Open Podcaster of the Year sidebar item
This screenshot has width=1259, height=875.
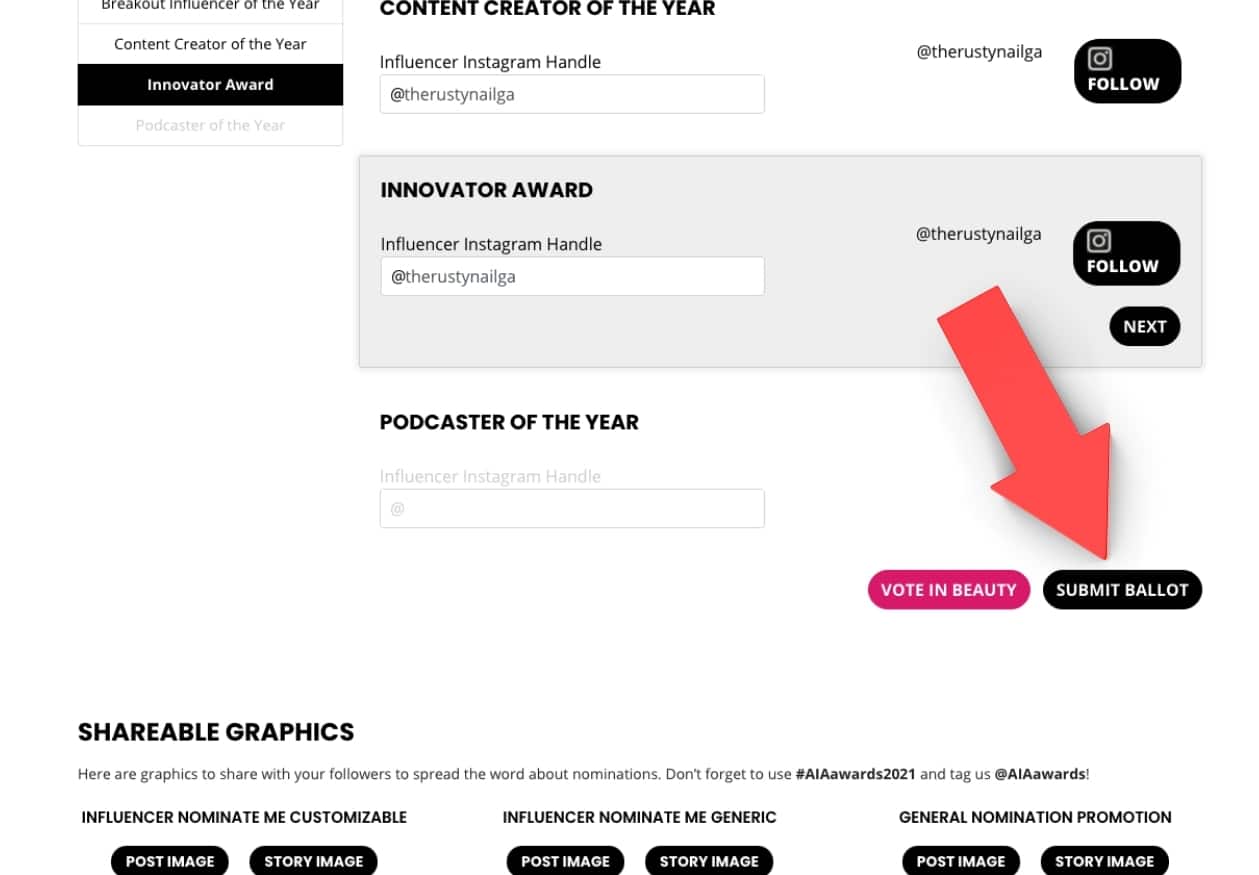click(x=210, y=125)
